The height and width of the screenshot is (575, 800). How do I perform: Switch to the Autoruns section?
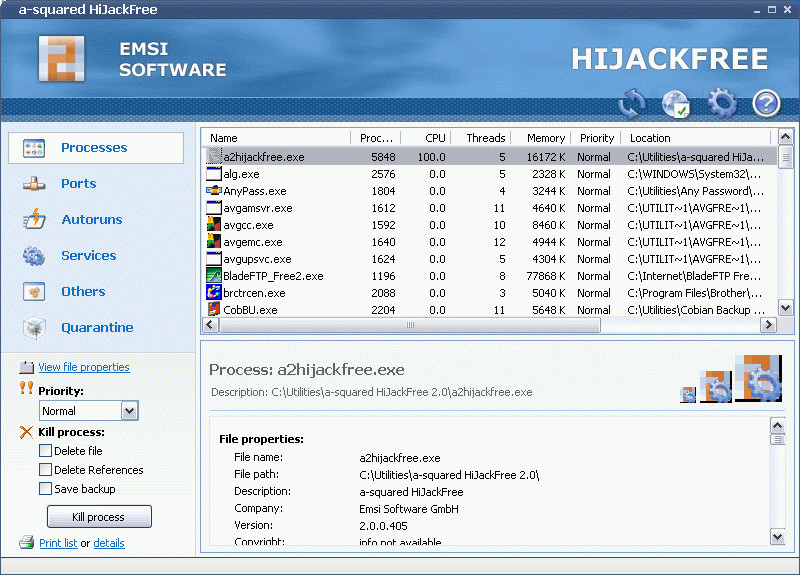pos(92,219)
